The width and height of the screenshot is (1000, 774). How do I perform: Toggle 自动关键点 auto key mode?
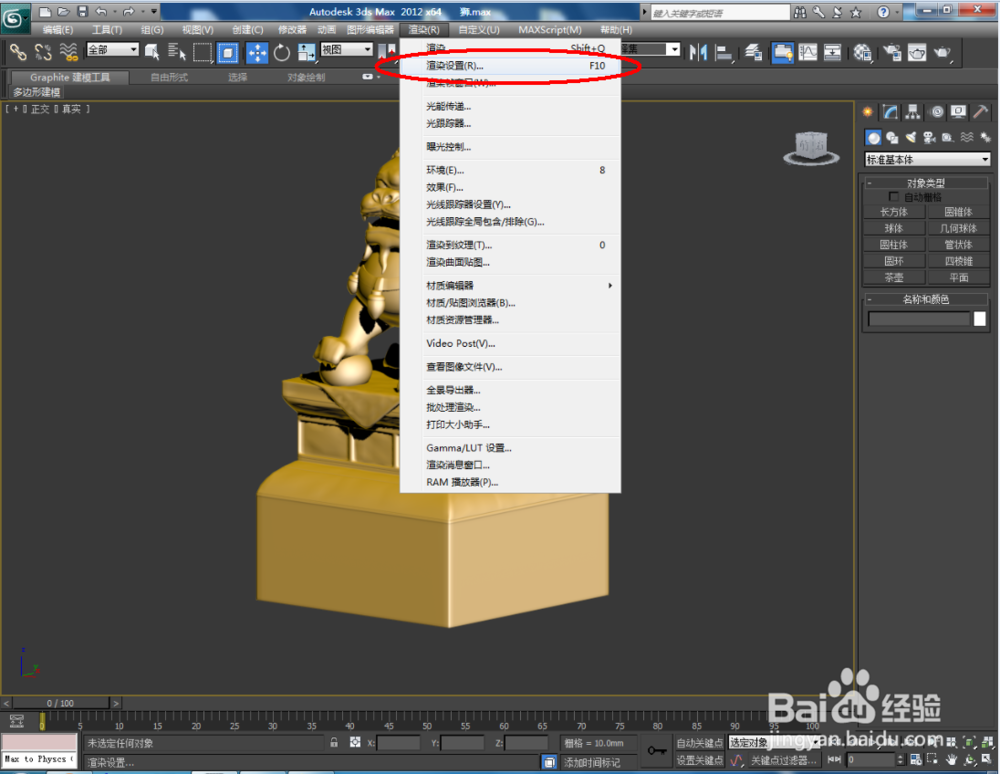click(699, 743)
